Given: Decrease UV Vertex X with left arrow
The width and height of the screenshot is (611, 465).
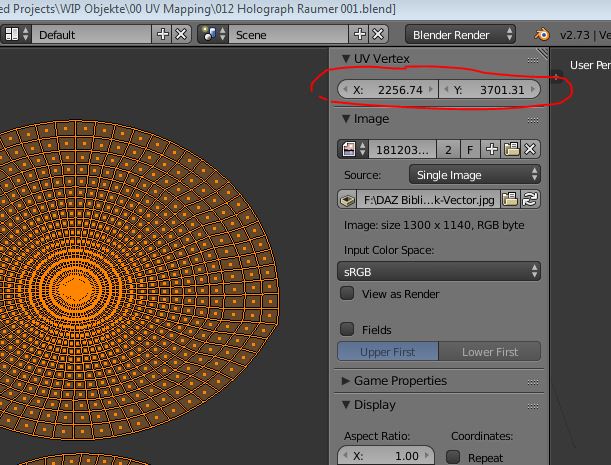Looking at the screenshot, I should (x=344, y=89).
